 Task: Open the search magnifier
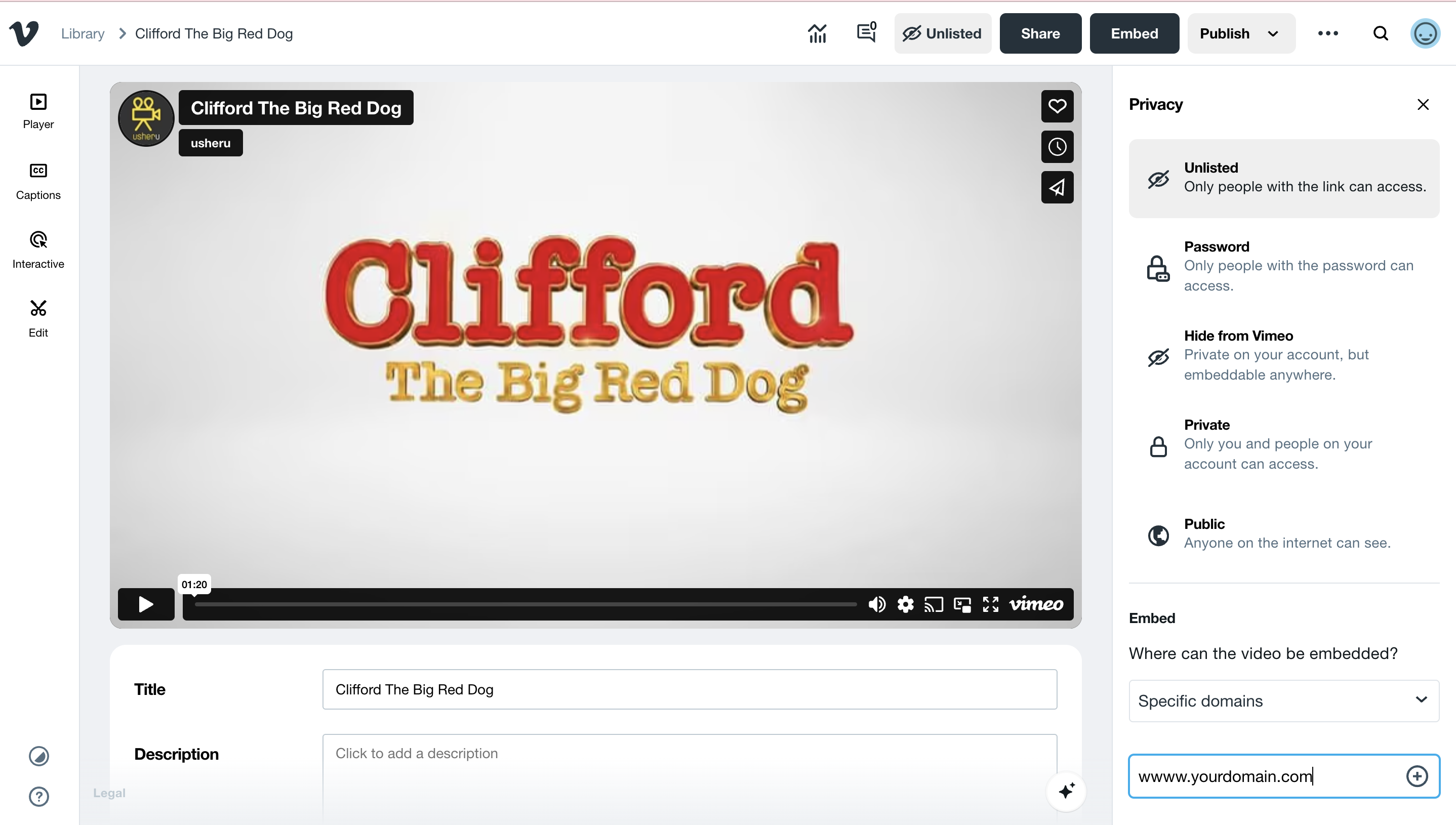point(1381,33)
